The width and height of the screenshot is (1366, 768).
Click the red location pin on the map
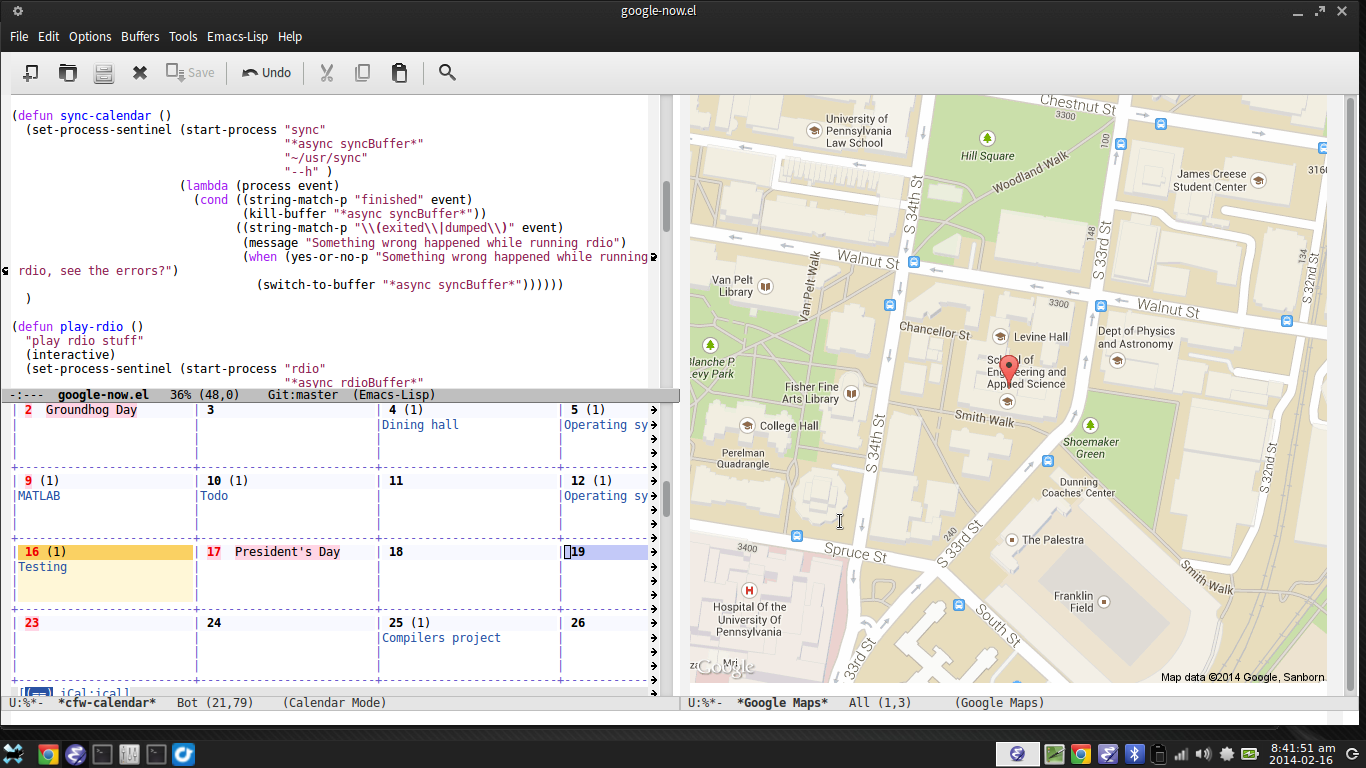coord(1009,368)
